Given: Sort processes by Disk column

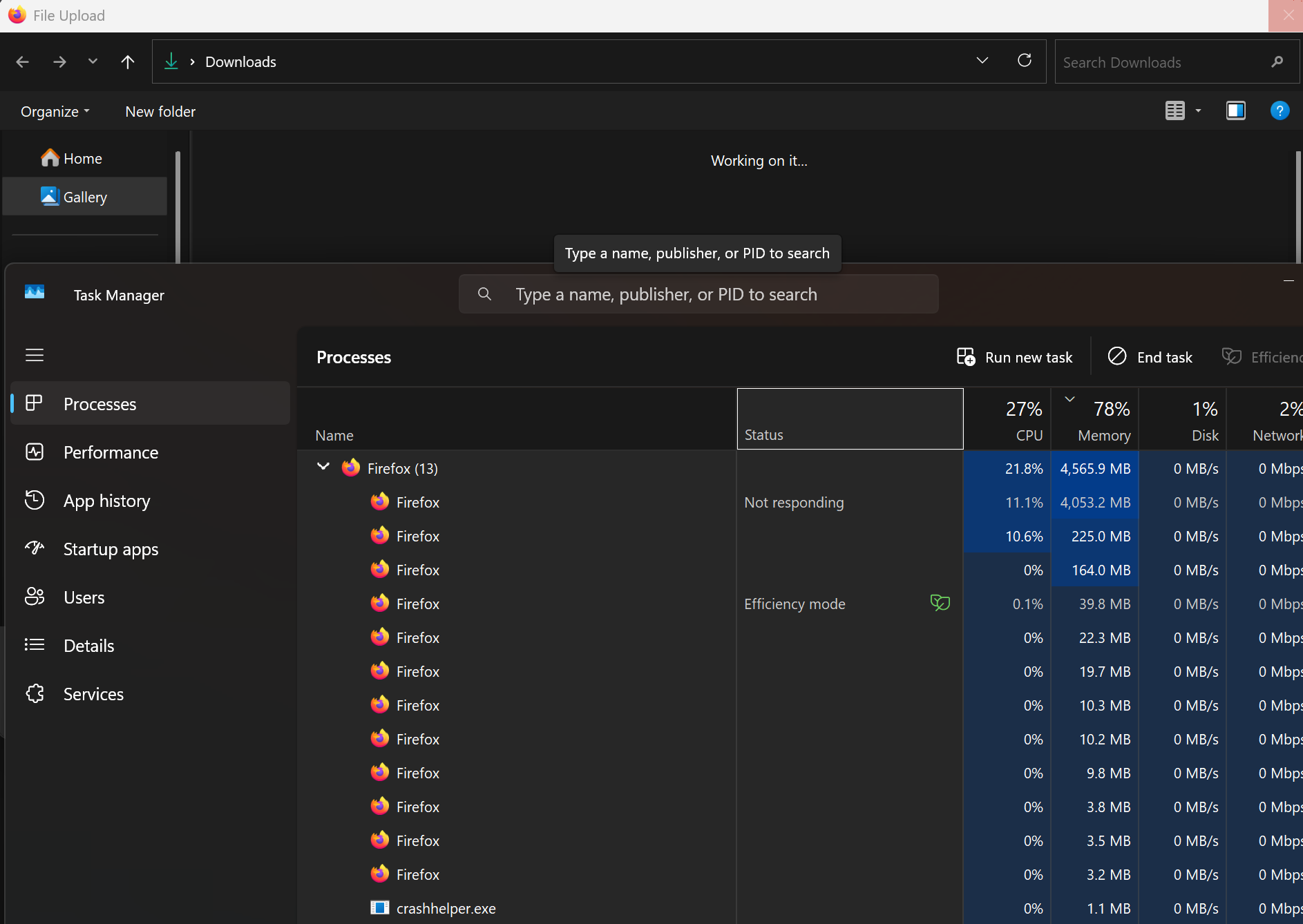Looking at the screenshot, I should (1183, 418).
